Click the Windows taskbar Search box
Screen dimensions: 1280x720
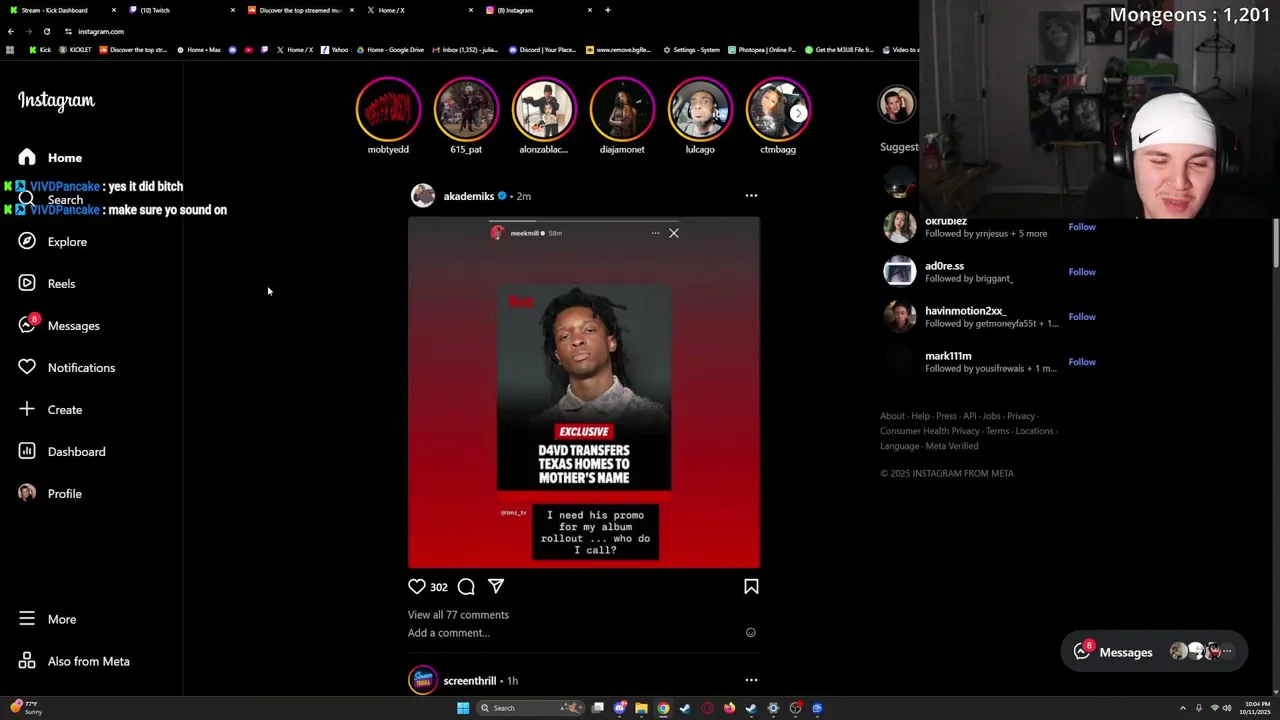click(x=530, y=708)
